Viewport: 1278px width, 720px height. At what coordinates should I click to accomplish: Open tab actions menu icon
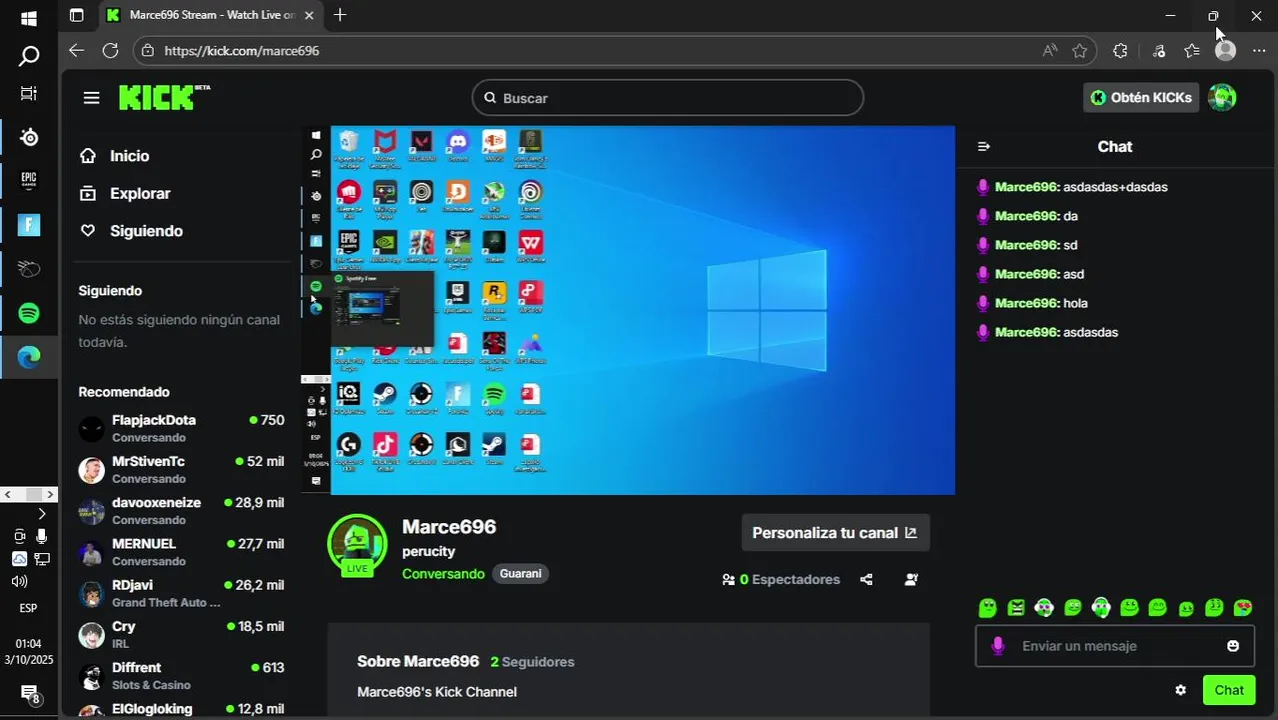coord(77,15)
